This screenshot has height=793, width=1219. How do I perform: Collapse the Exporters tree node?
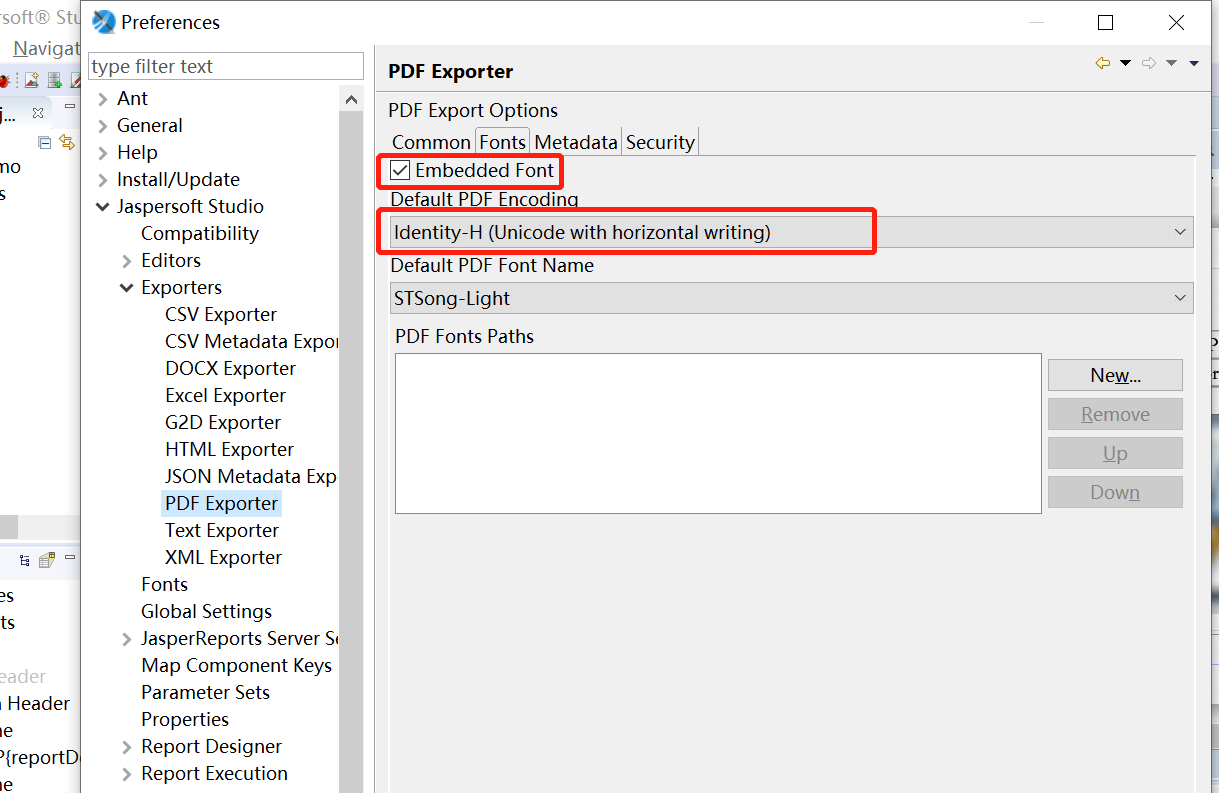tap(127, 288)
